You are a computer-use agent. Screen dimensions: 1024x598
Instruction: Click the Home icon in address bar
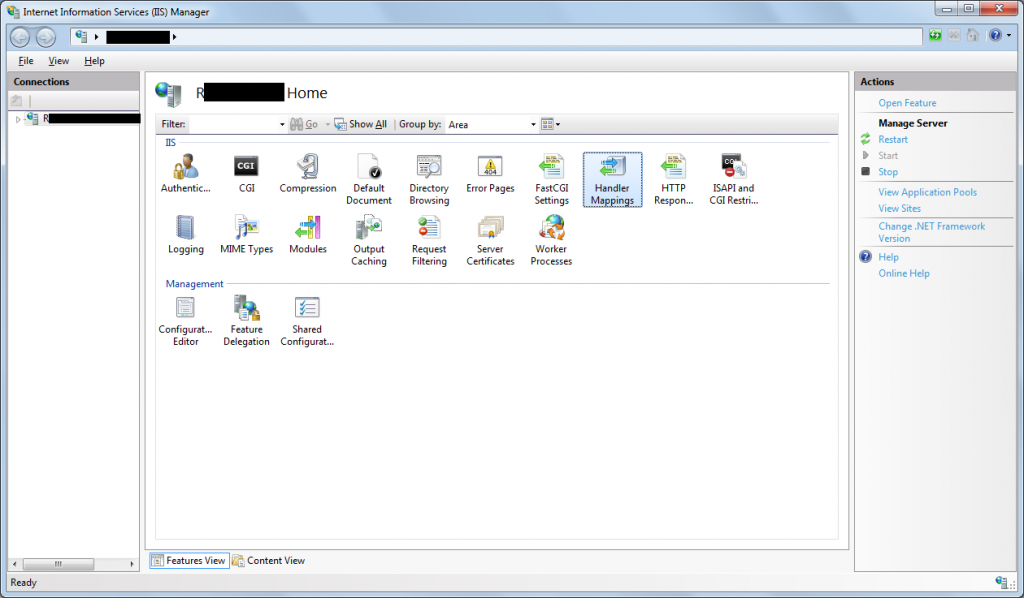pyautogui.click(x=972, y=35)
